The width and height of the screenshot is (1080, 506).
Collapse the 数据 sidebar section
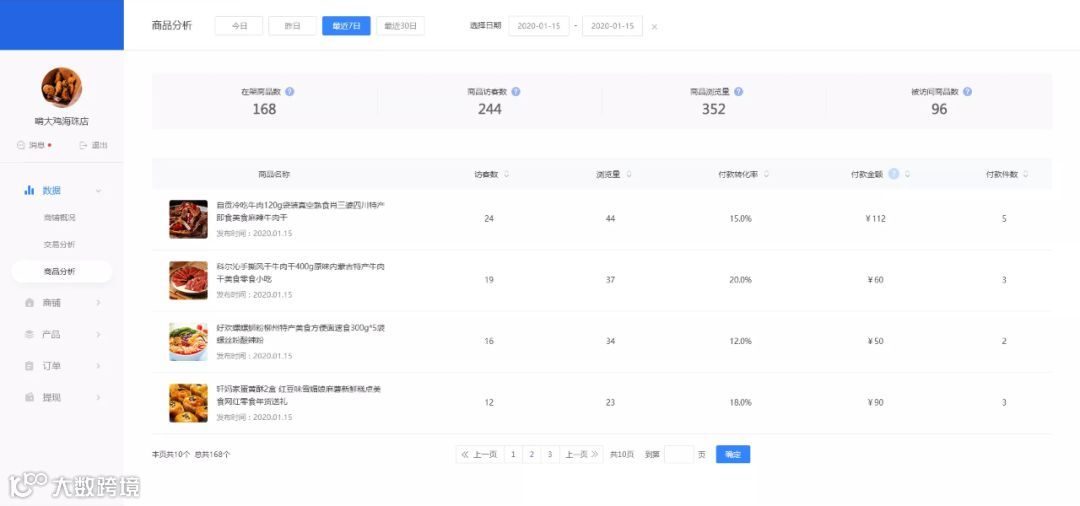[x=98, y=191]
